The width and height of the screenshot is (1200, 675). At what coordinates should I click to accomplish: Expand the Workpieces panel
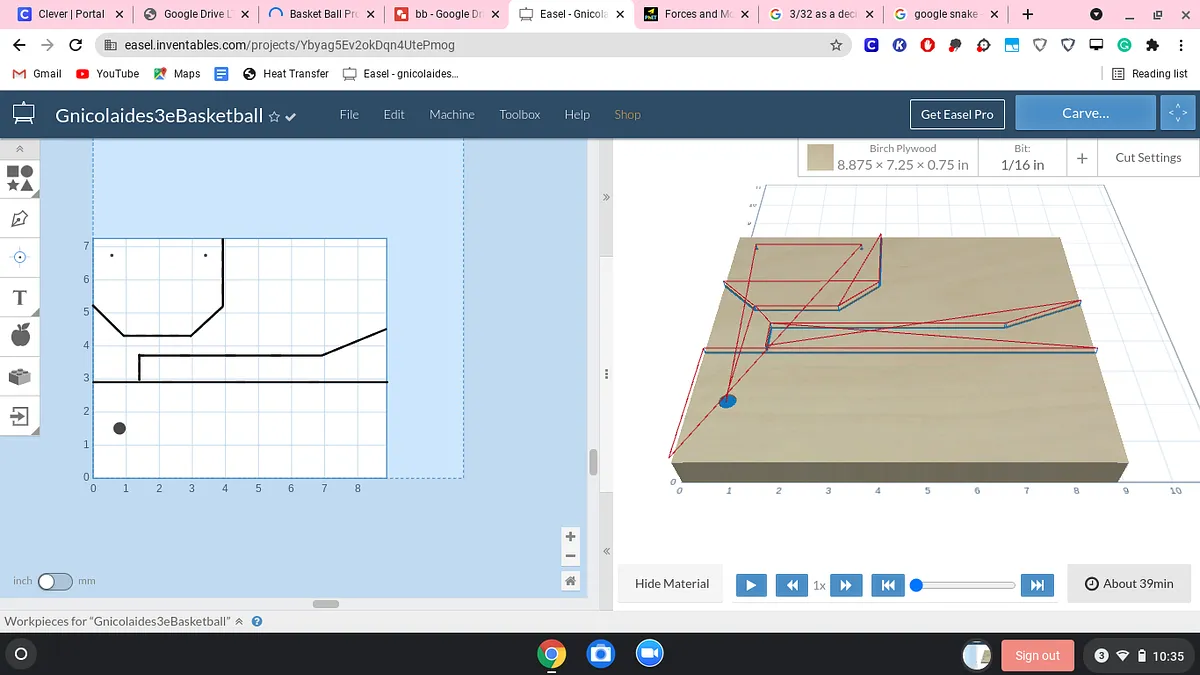tap(239, 621)
